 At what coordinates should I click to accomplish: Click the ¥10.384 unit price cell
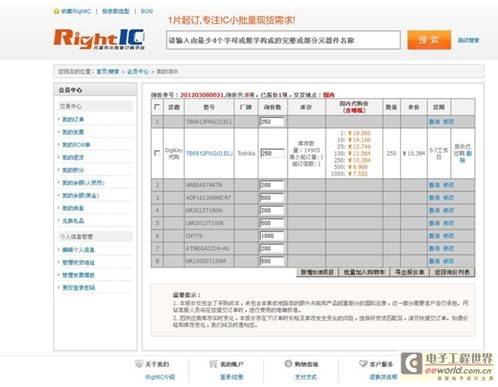[x=413, y=153]
